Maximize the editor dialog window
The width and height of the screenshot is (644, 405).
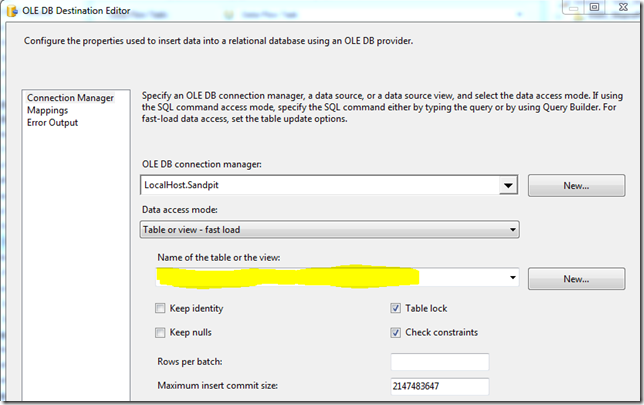click(x=594, y=7)
